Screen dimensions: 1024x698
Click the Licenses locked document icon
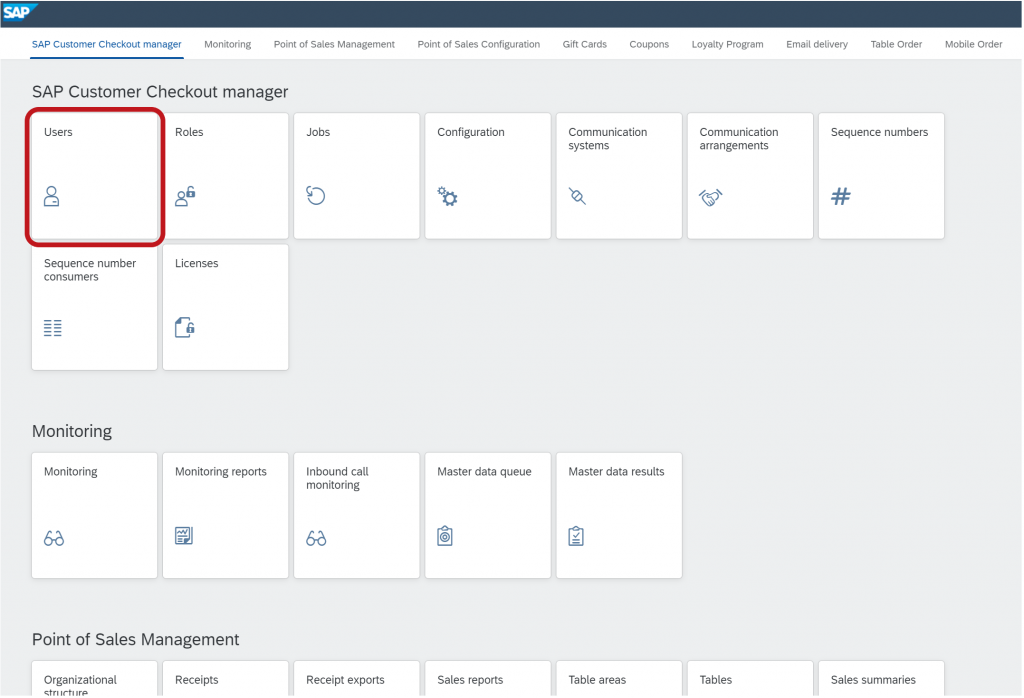point(185,327)
